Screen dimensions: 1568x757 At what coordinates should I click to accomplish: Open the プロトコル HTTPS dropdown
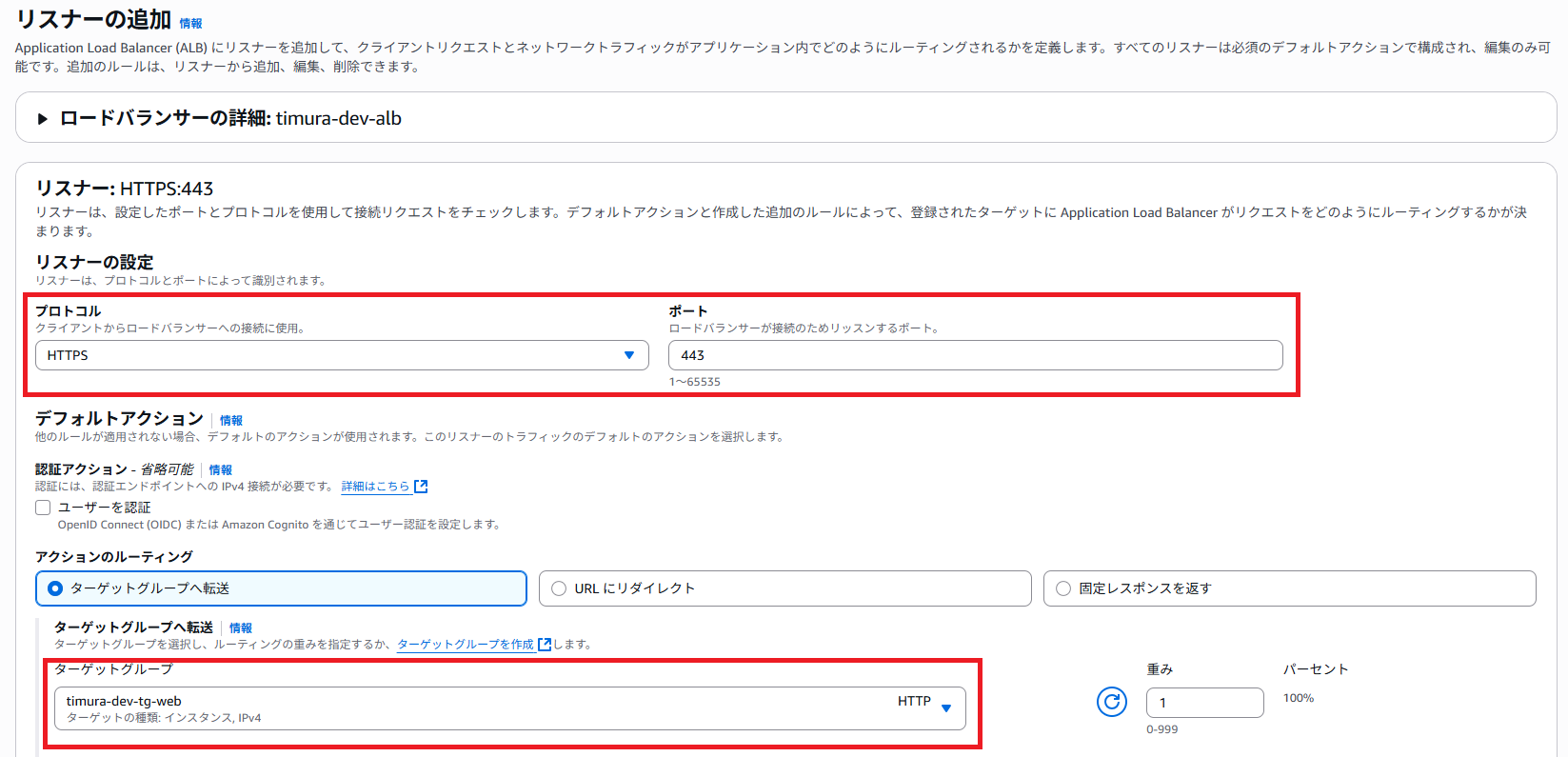pos(342,355)
